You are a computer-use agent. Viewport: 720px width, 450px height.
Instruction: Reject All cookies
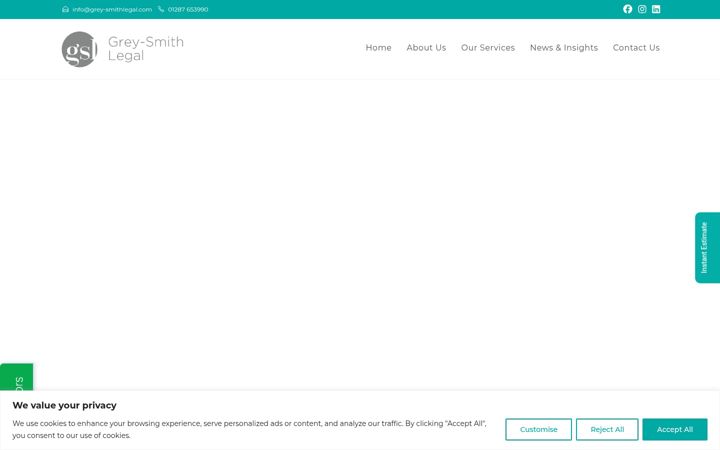point(607,429)
